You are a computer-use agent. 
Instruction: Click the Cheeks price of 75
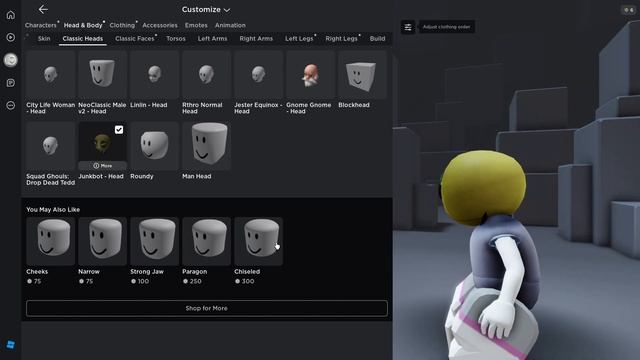34,281
